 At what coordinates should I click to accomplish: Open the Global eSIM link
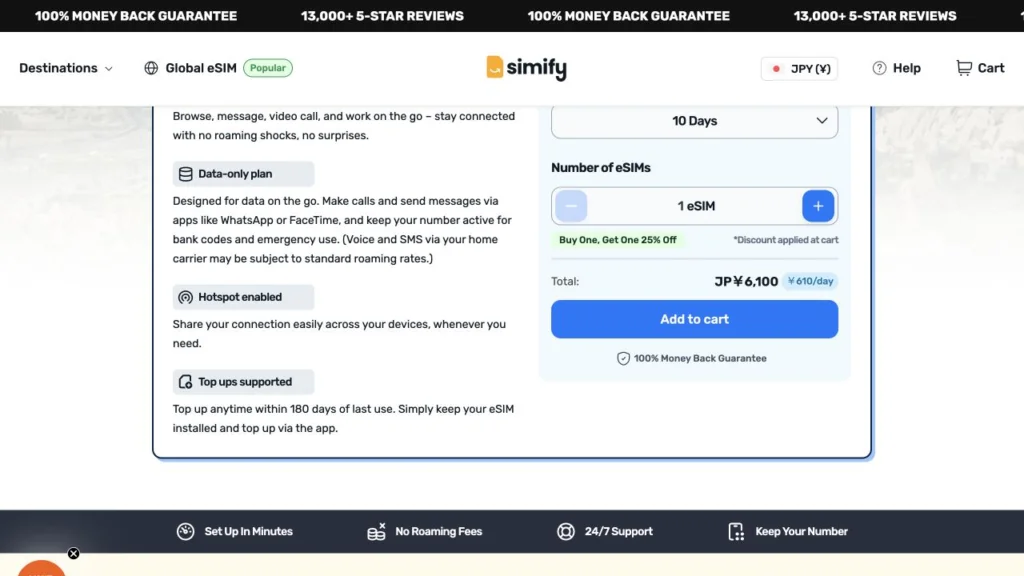(x=200, y=68)
